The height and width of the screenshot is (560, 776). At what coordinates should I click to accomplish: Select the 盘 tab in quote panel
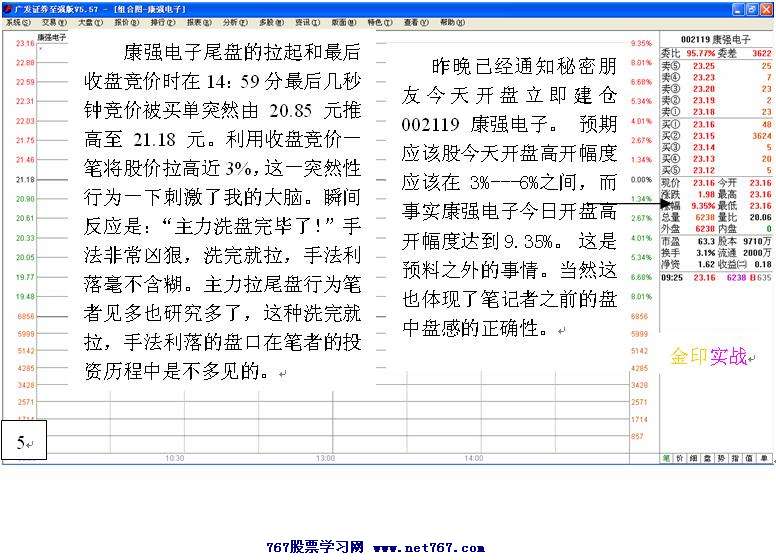pos(708,458)
